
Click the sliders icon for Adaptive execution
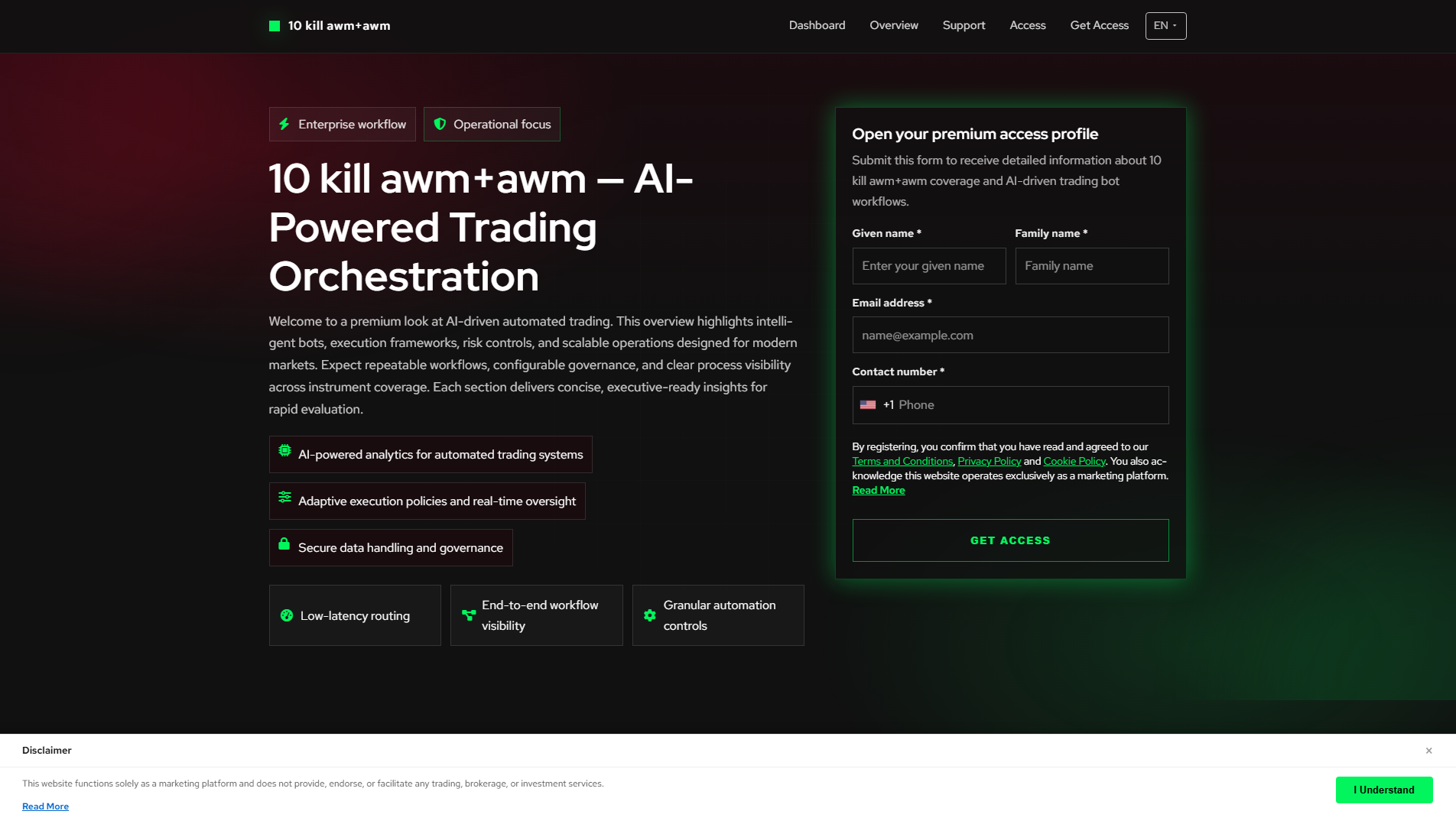coord(284,497)
